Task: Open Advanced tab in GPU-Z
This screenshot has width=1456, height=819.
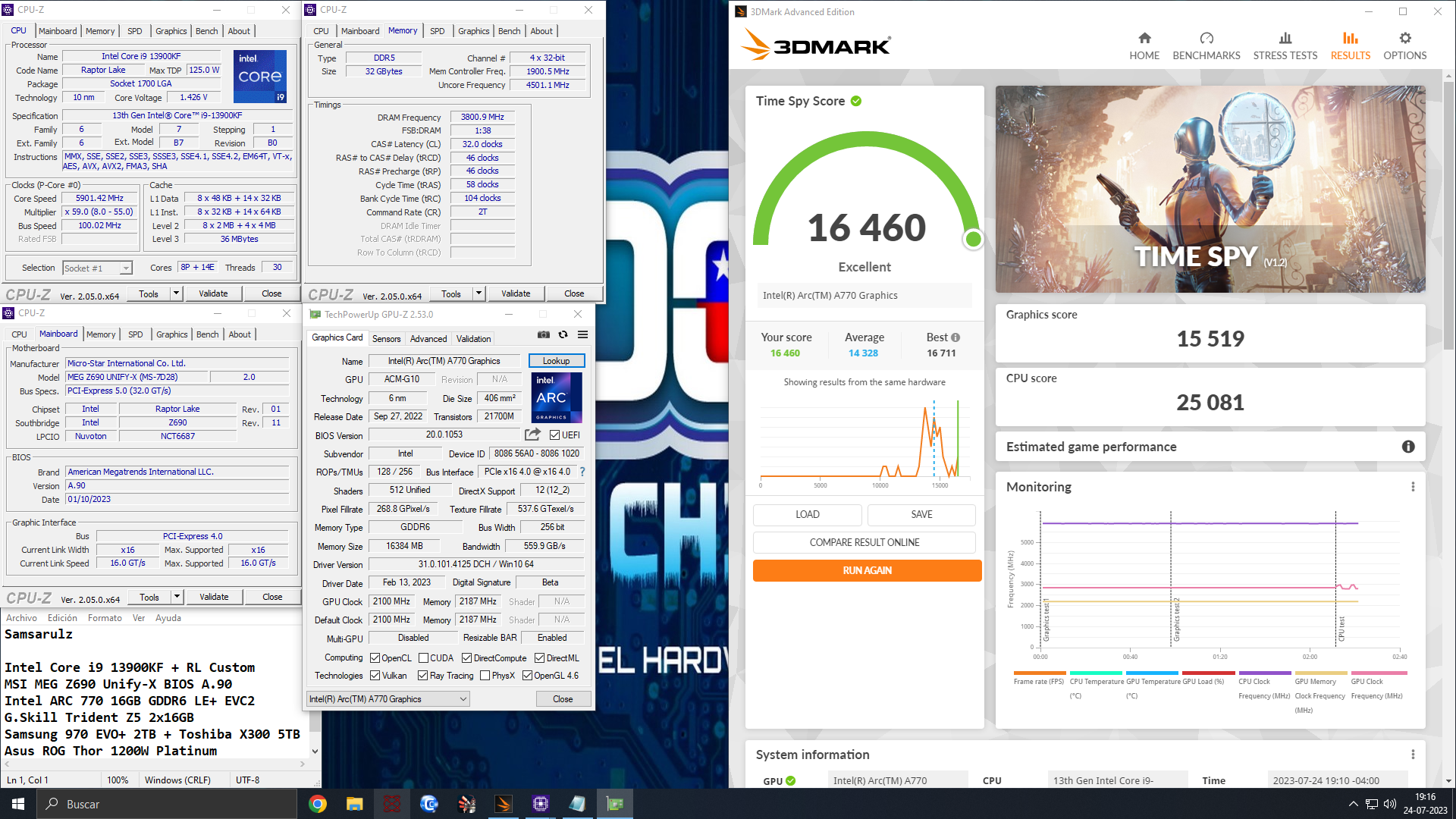Action: 428,339
